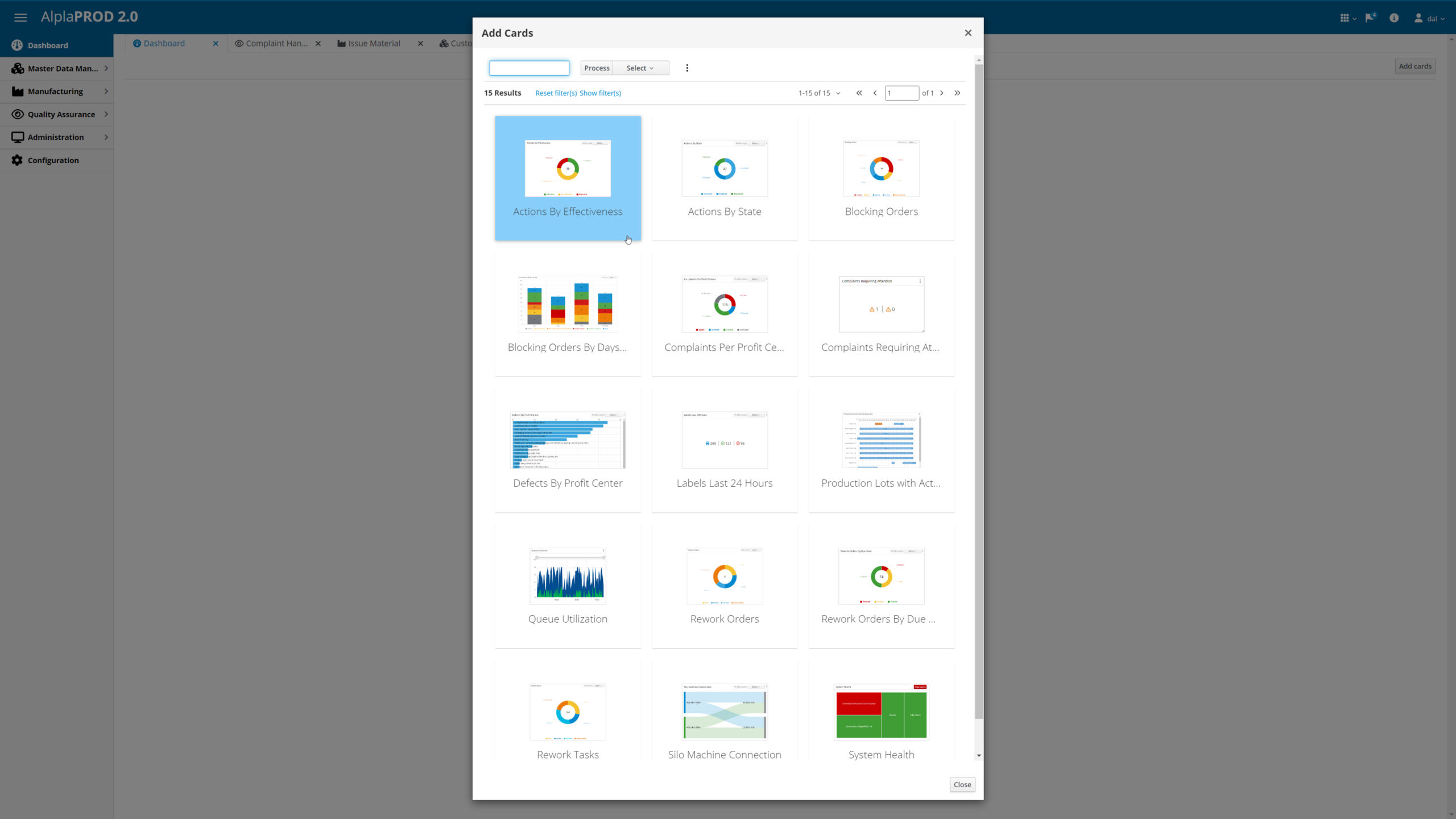
Task: Select the Queue Utilization card thumbnail
Action: (x=568, y=576)
